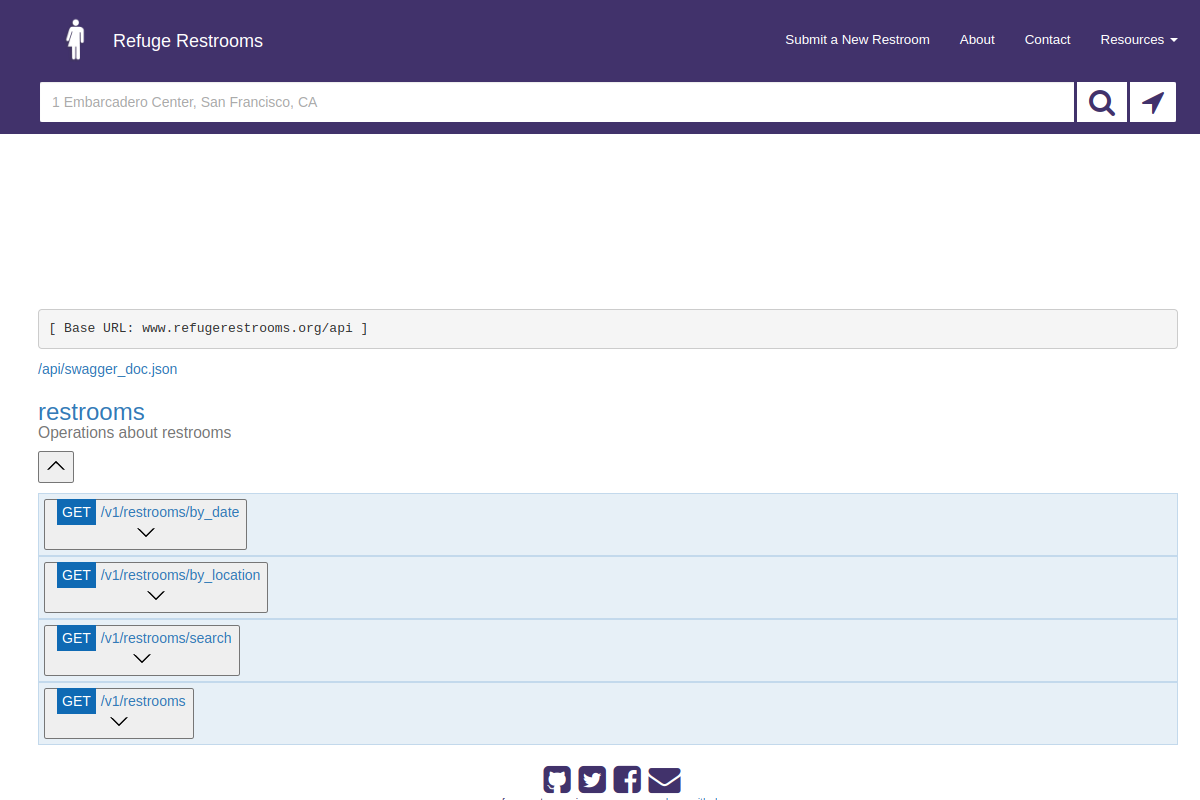The height and width of the screenshot is (800, 1200).
Task: Open the Contact page
Action: point(1047,40)
